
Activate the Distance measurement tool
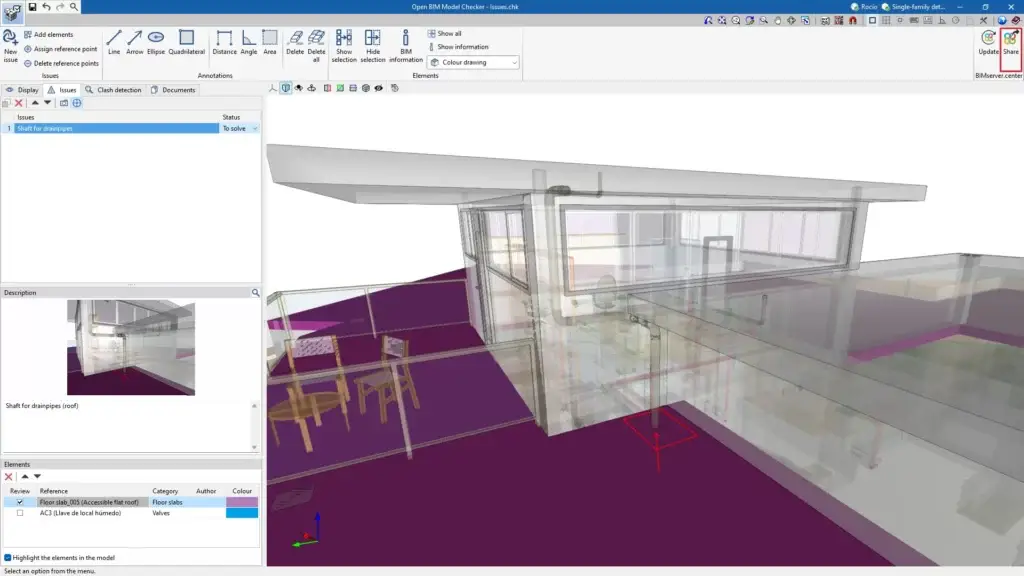pyautogui.click(x=224, y=40)
